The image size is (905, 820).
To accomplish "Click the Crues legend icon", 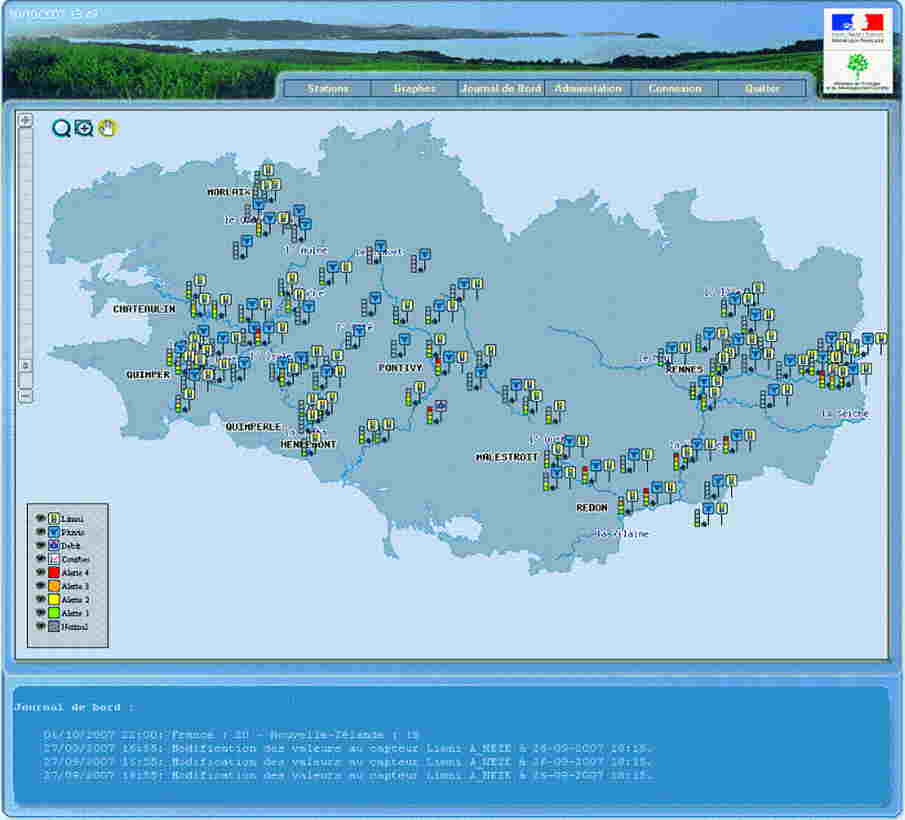I will [52, 558].
